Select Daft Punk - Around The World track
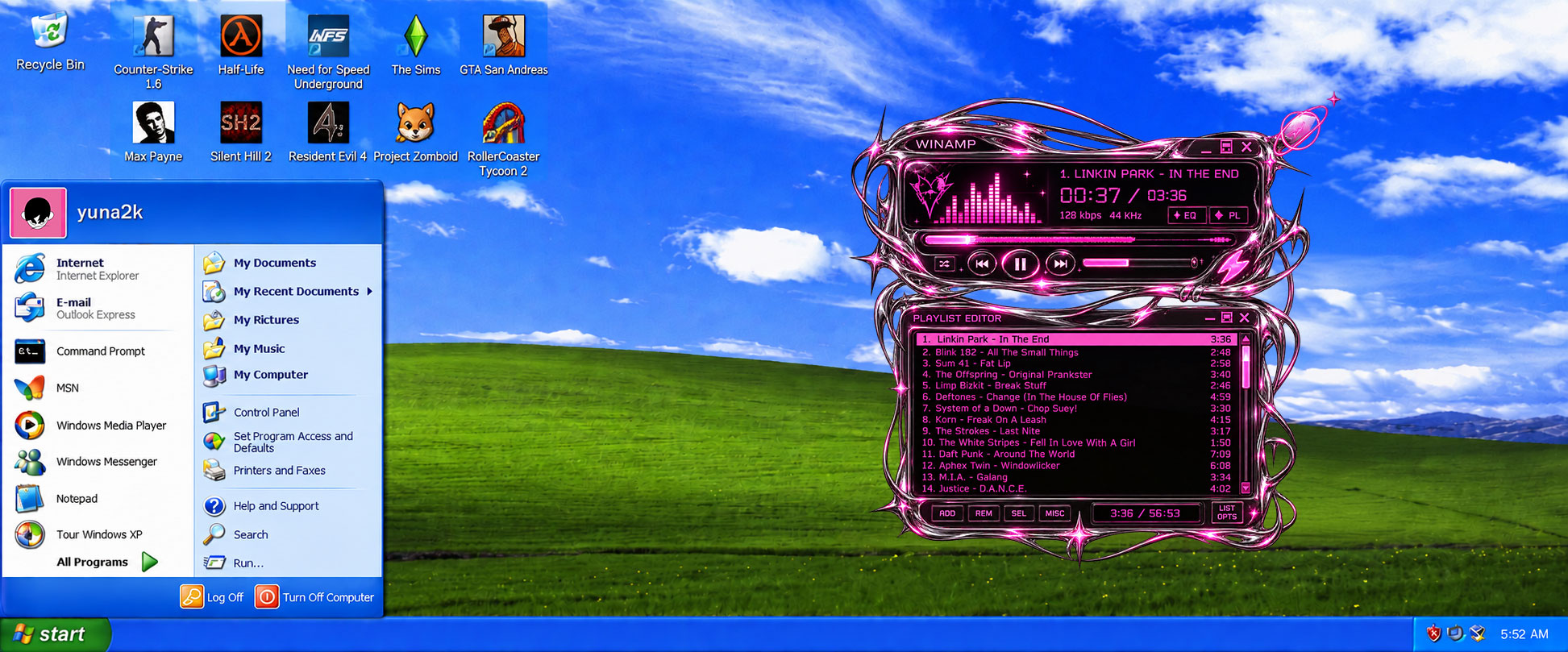The height and width of the screenshot is (652, 1568). pos(1076,454)
